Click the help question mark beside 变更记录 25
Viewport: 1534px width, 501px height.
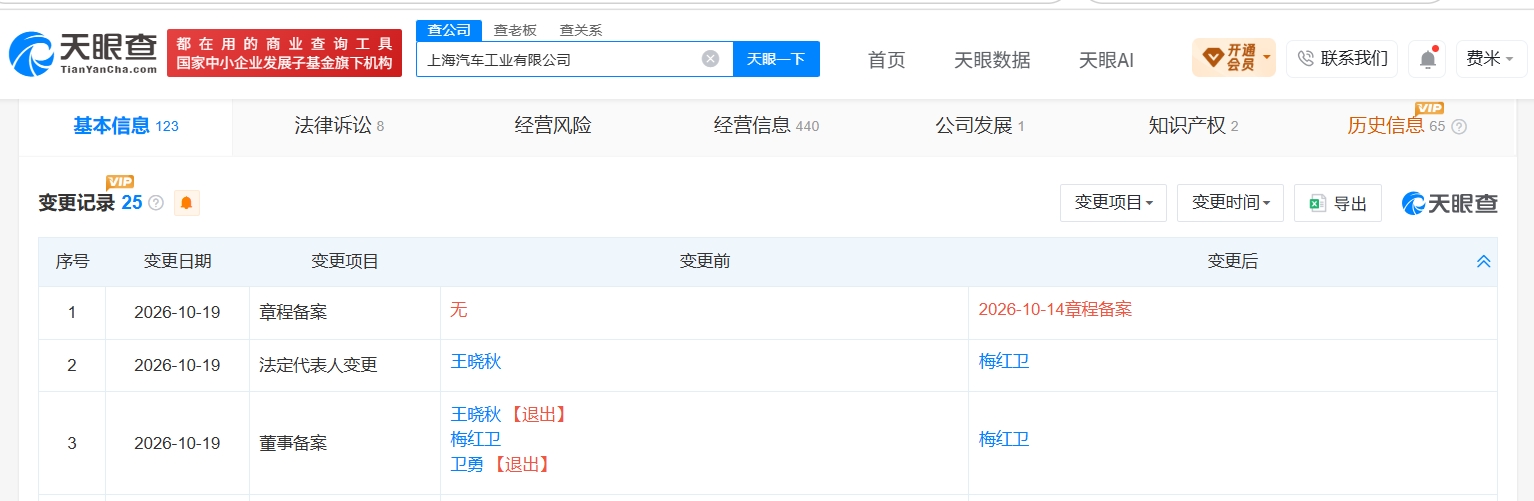tap(156, 203)
